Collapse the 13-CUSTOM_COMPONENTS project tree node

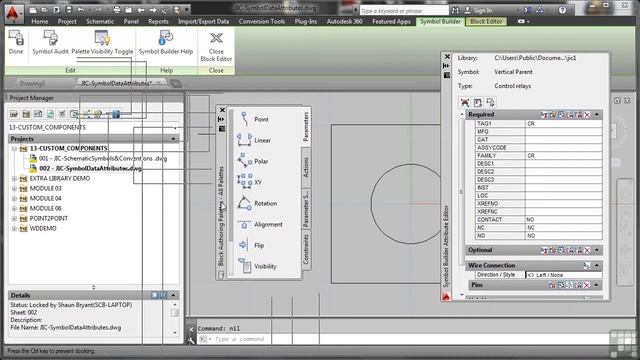tap(14, 149)
